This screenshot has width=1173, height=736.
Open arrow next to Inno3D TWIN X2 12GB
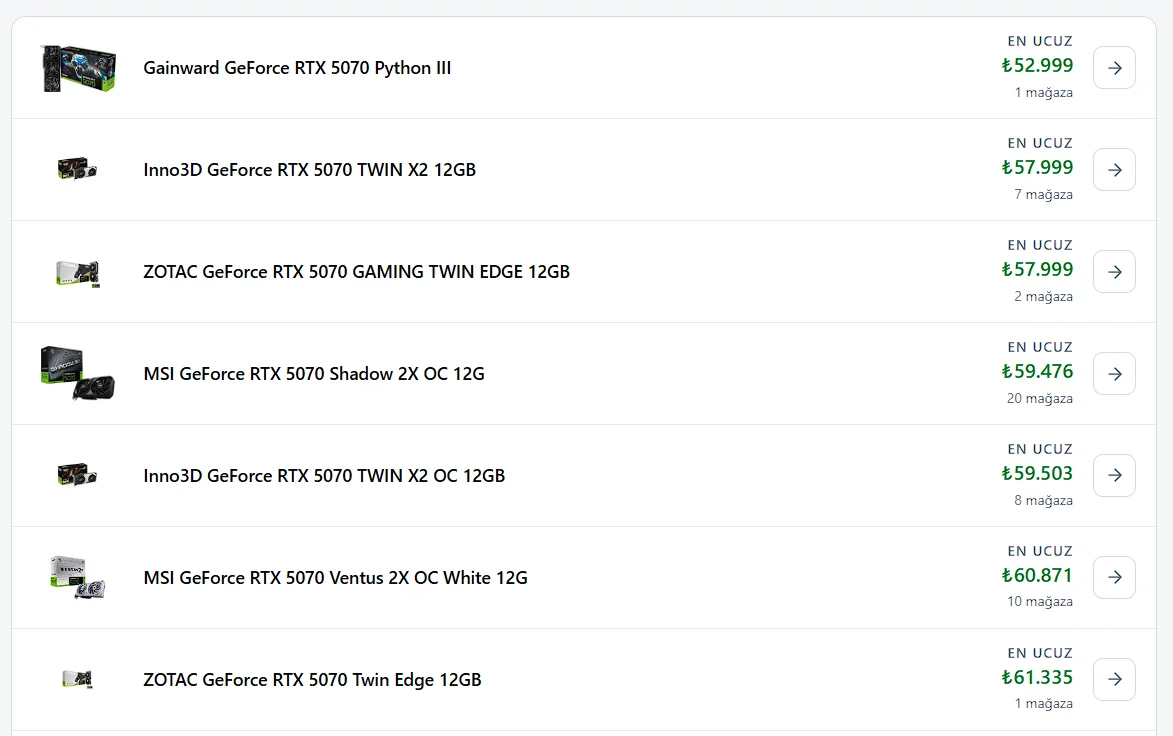click(x=1114, y=170)
